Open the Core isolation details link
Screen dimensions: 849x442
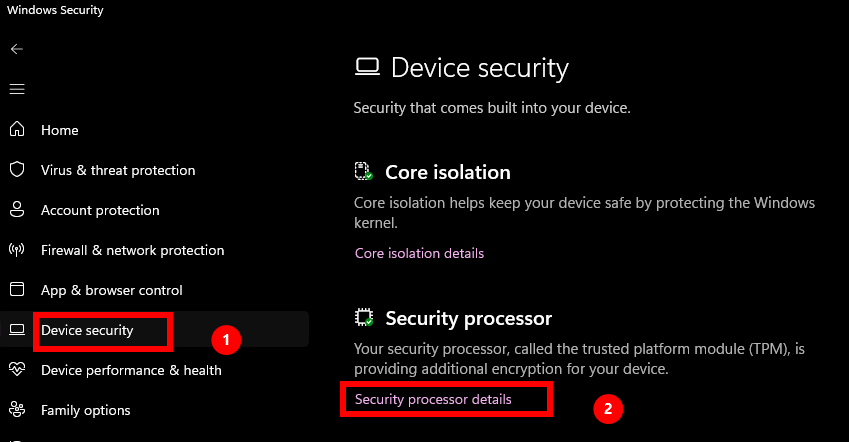point(419,253)
